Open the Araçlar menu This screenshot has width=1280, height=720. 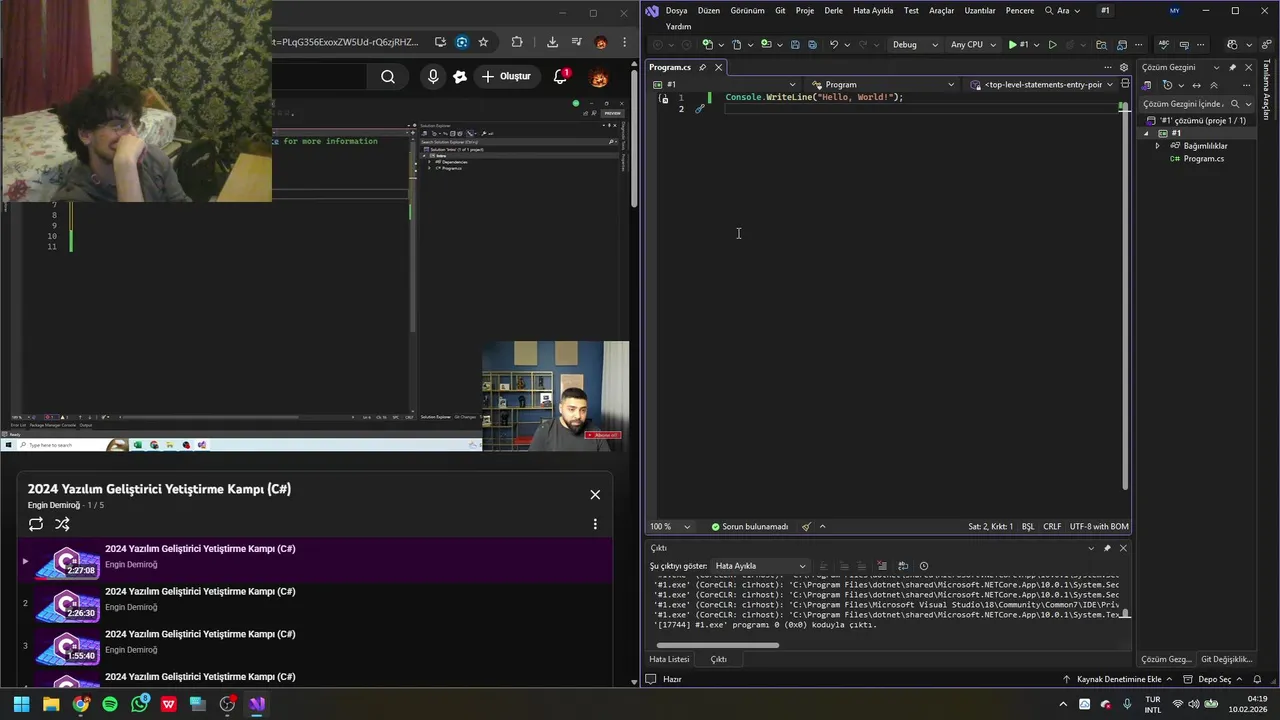[x=941, y=11]
